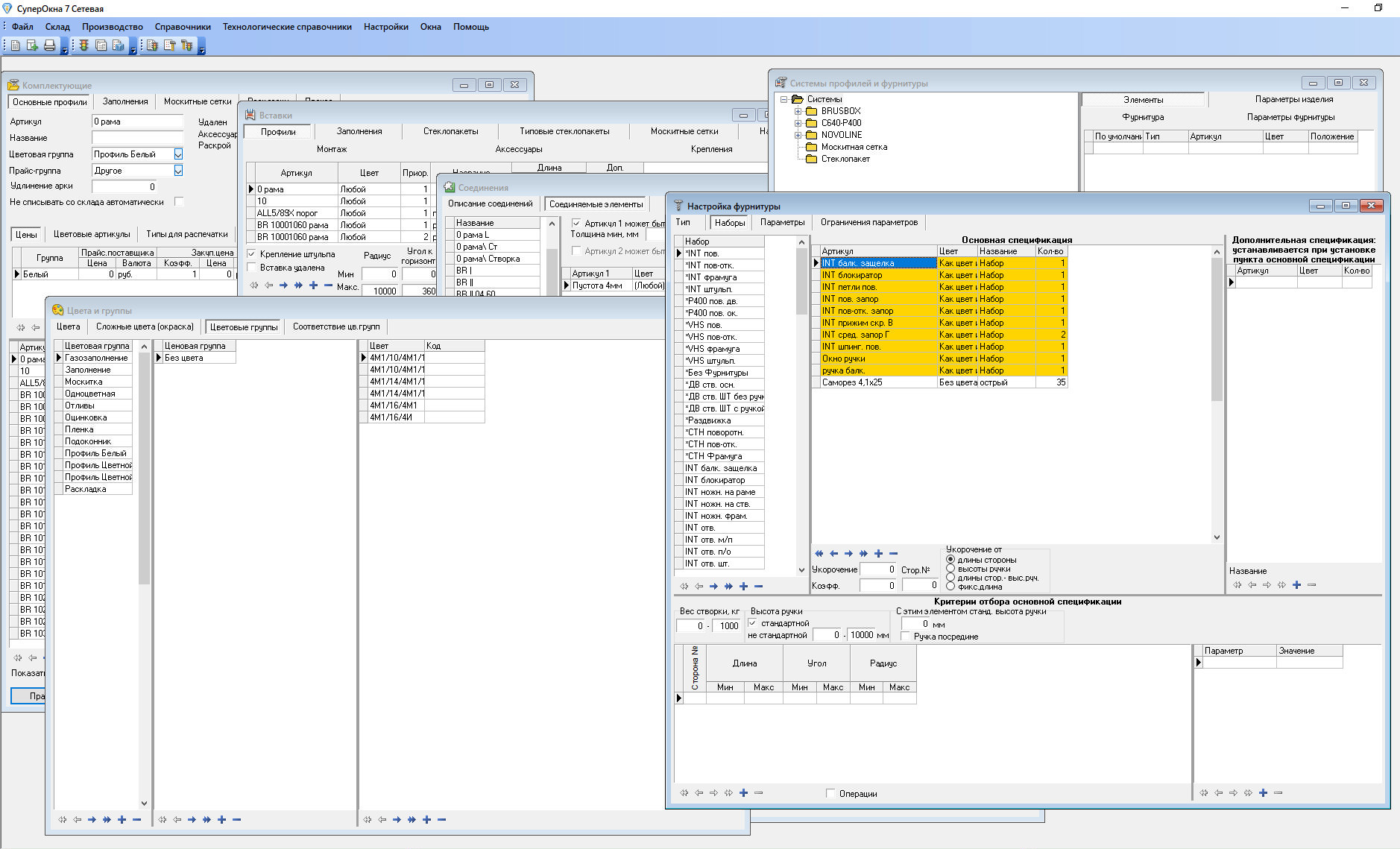This screenshot has height=849, width=1400.
Task: Add record in Цветовая группа list navigator
Action: point(122,820)
